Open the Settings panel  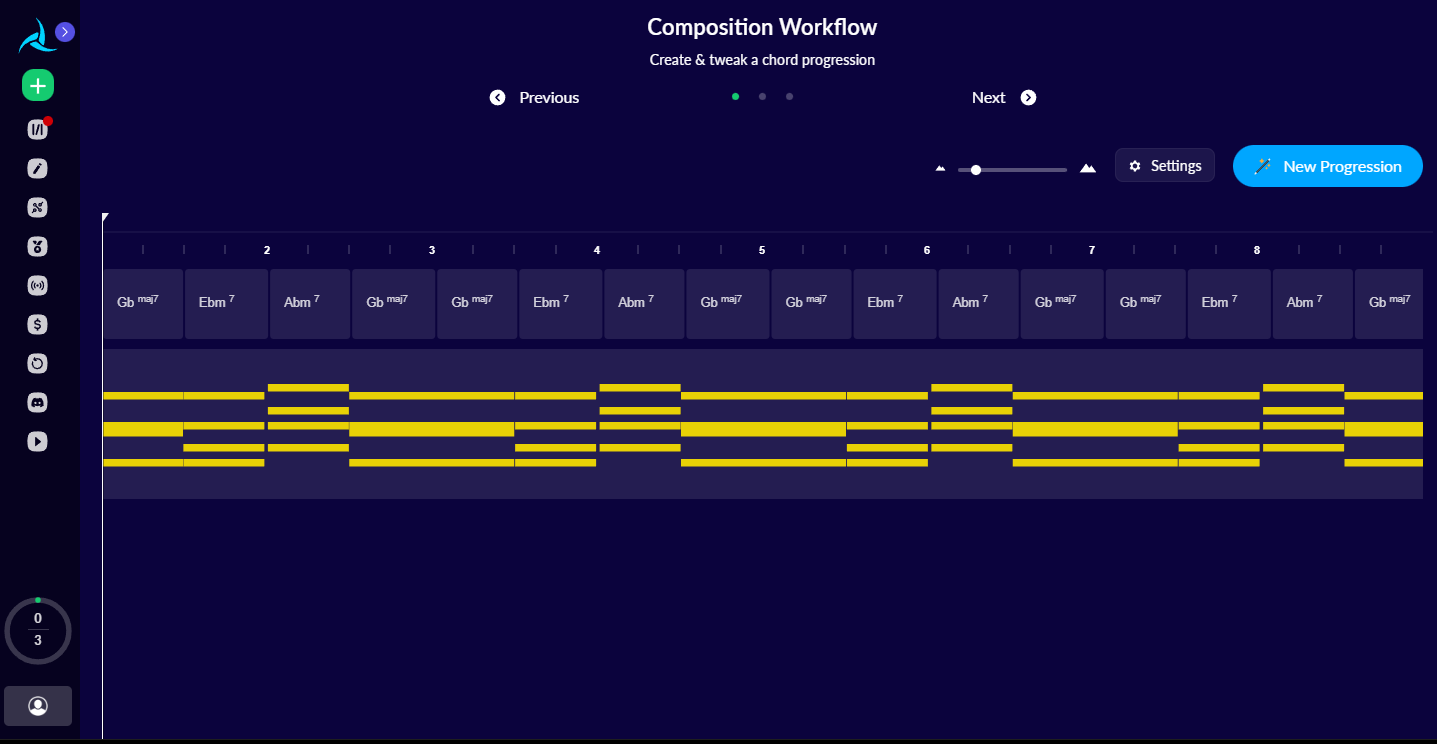point(1164,165)
